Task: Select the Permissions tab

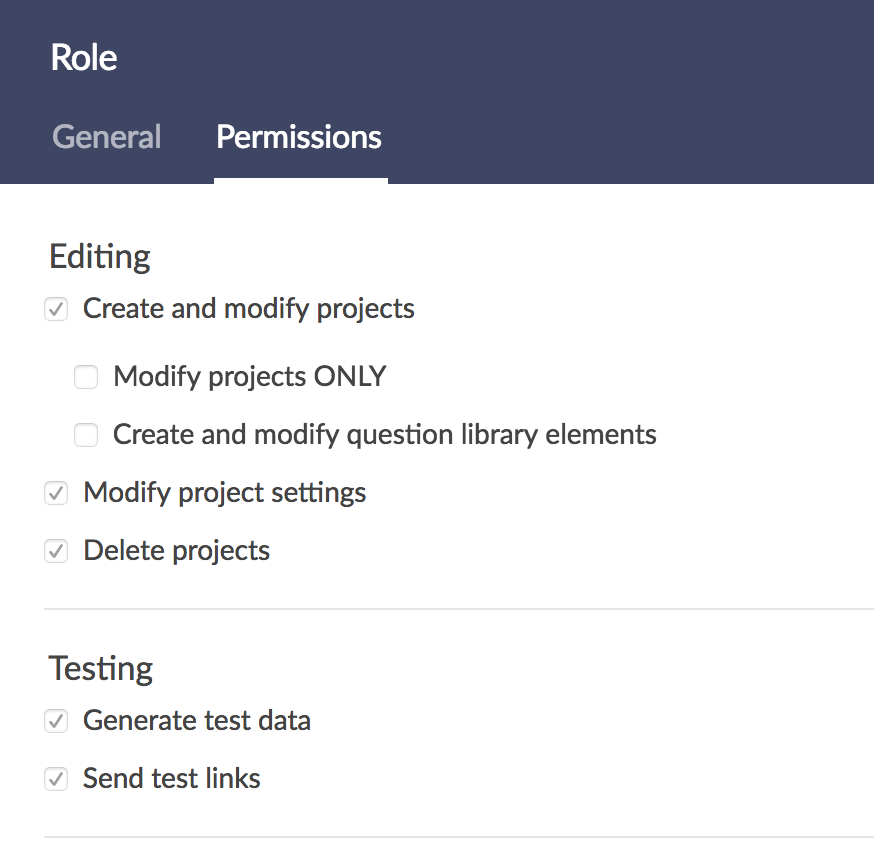Action: click(299, 137)
